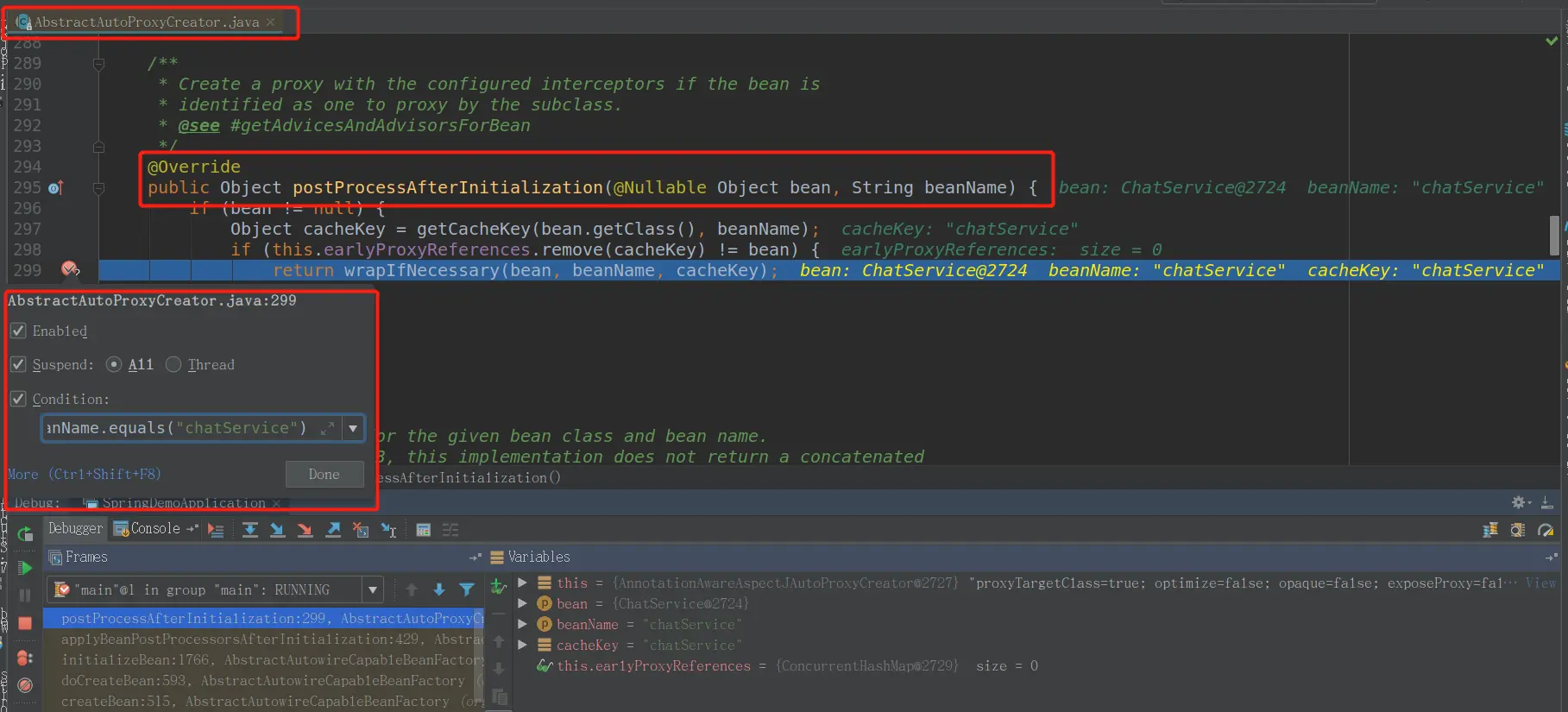Click the @see link in the Javadoc

tap(199, 125)
